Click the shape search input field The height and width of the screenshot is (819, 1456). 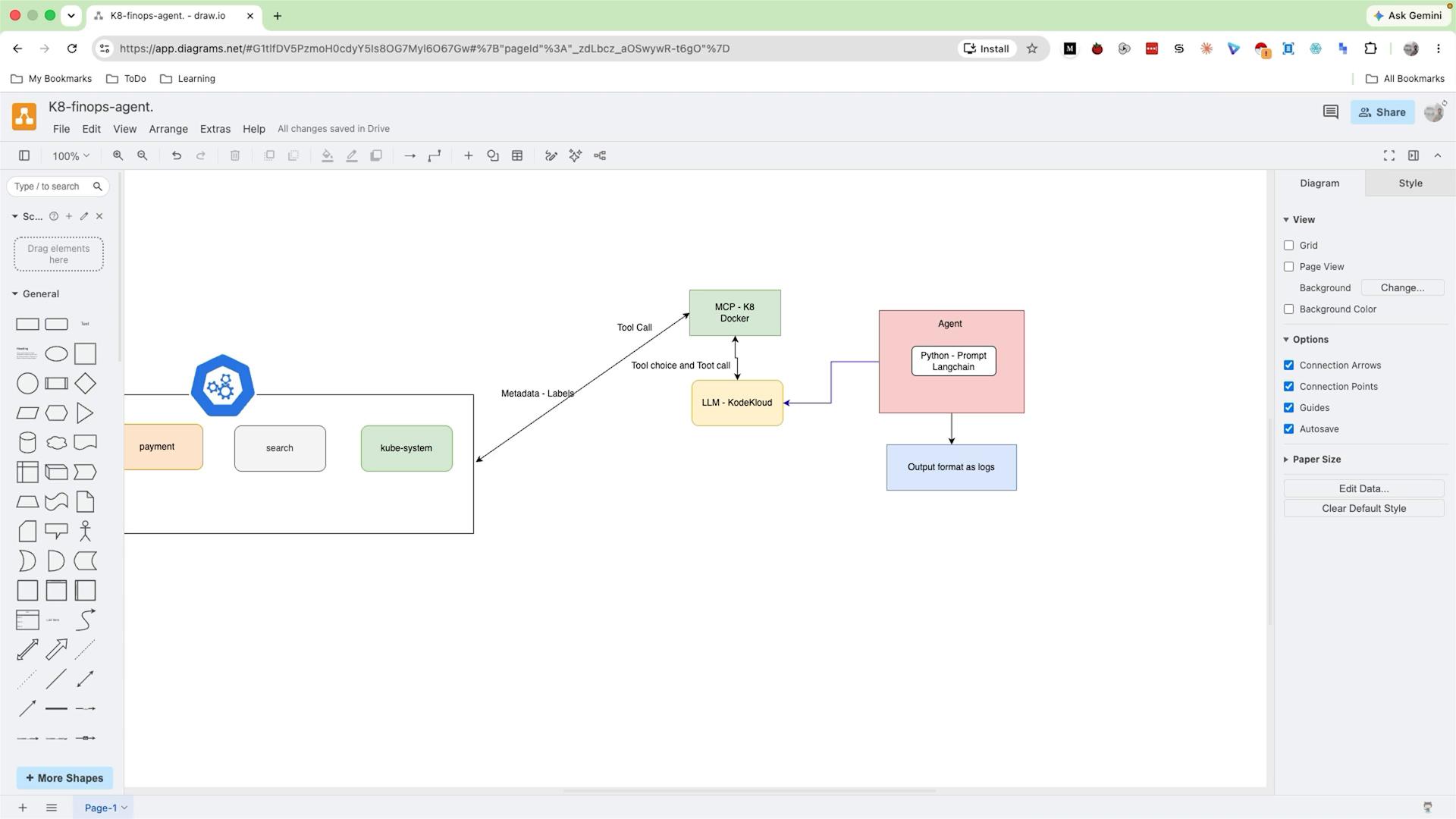(x=58, y=187)
